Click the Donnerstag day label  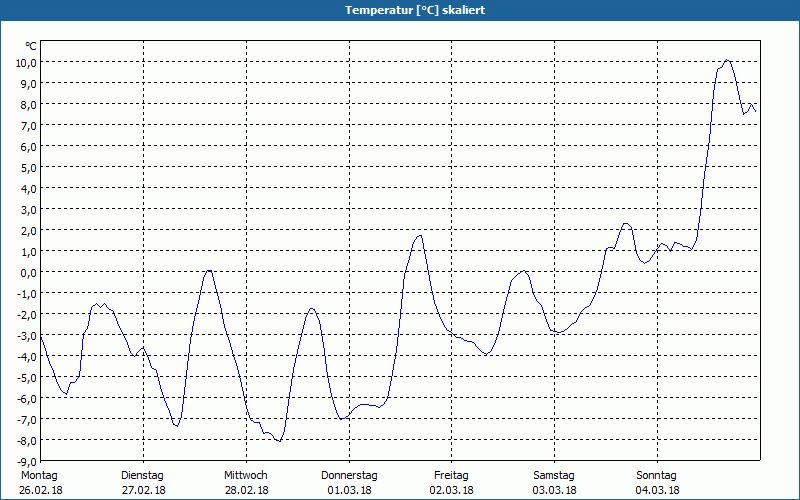click(x=349, y=476)
